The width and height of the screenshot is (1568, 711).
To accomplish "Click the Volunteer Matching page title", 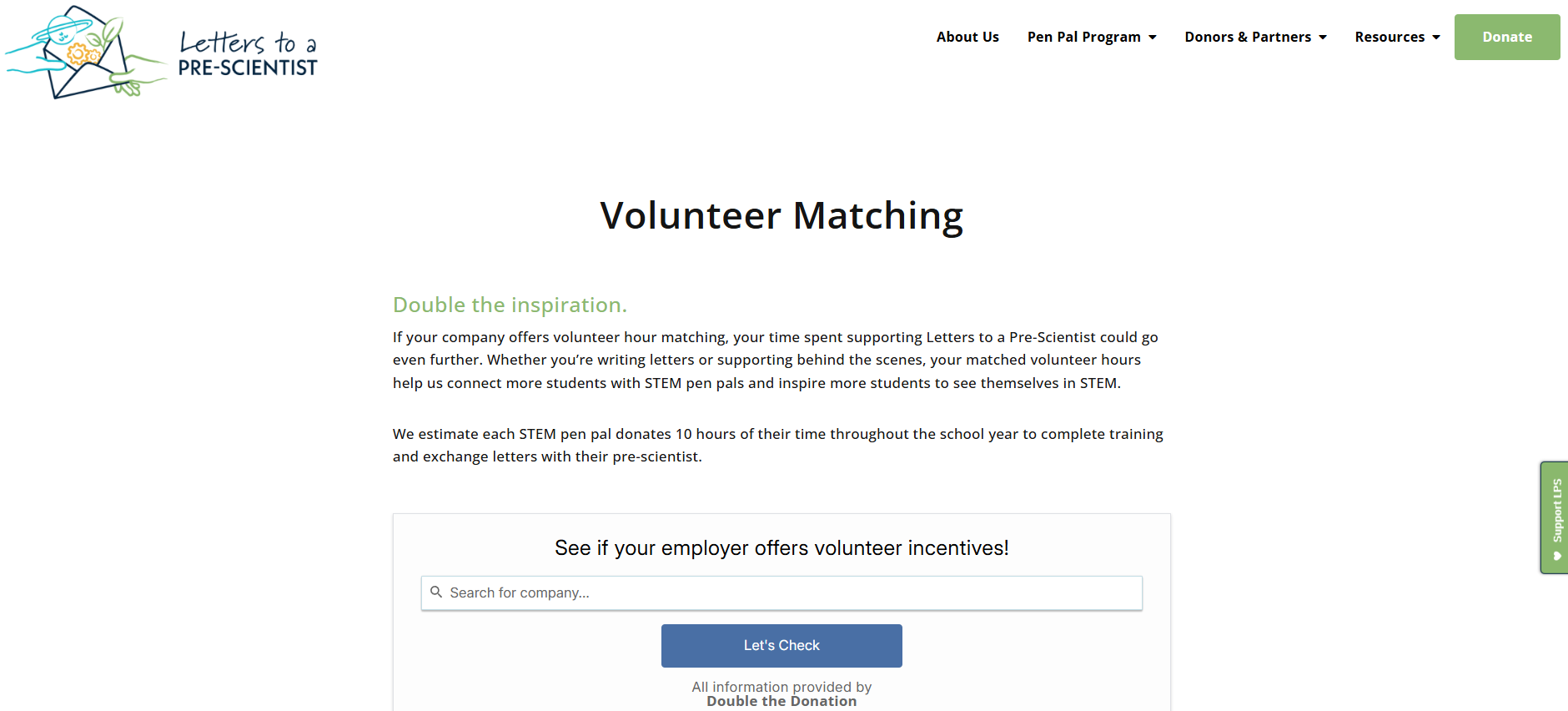I will [781, 215].
